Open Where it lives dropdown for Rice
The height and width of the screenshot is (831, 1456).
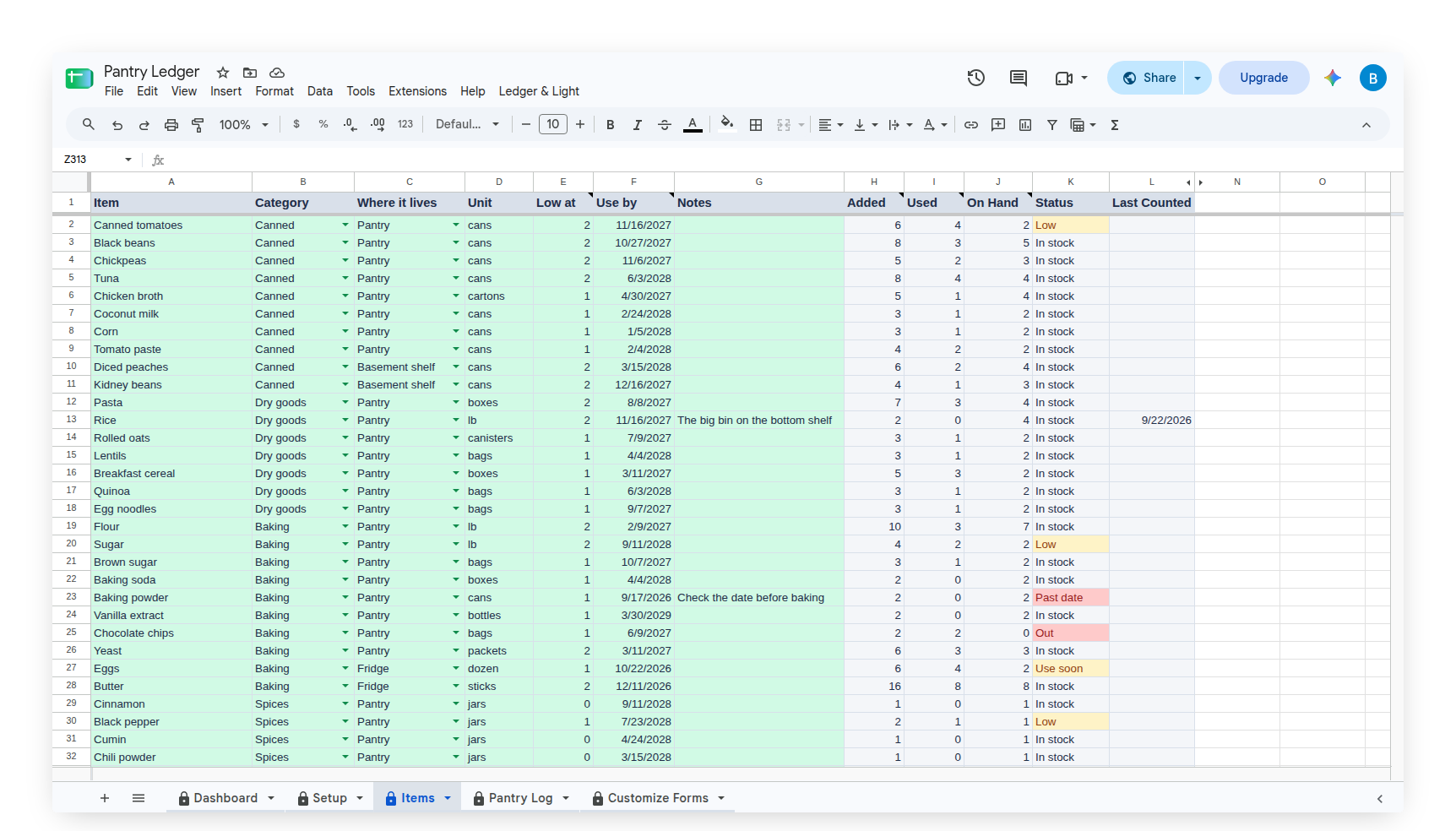pyautogui.click(x=456, y=421)
